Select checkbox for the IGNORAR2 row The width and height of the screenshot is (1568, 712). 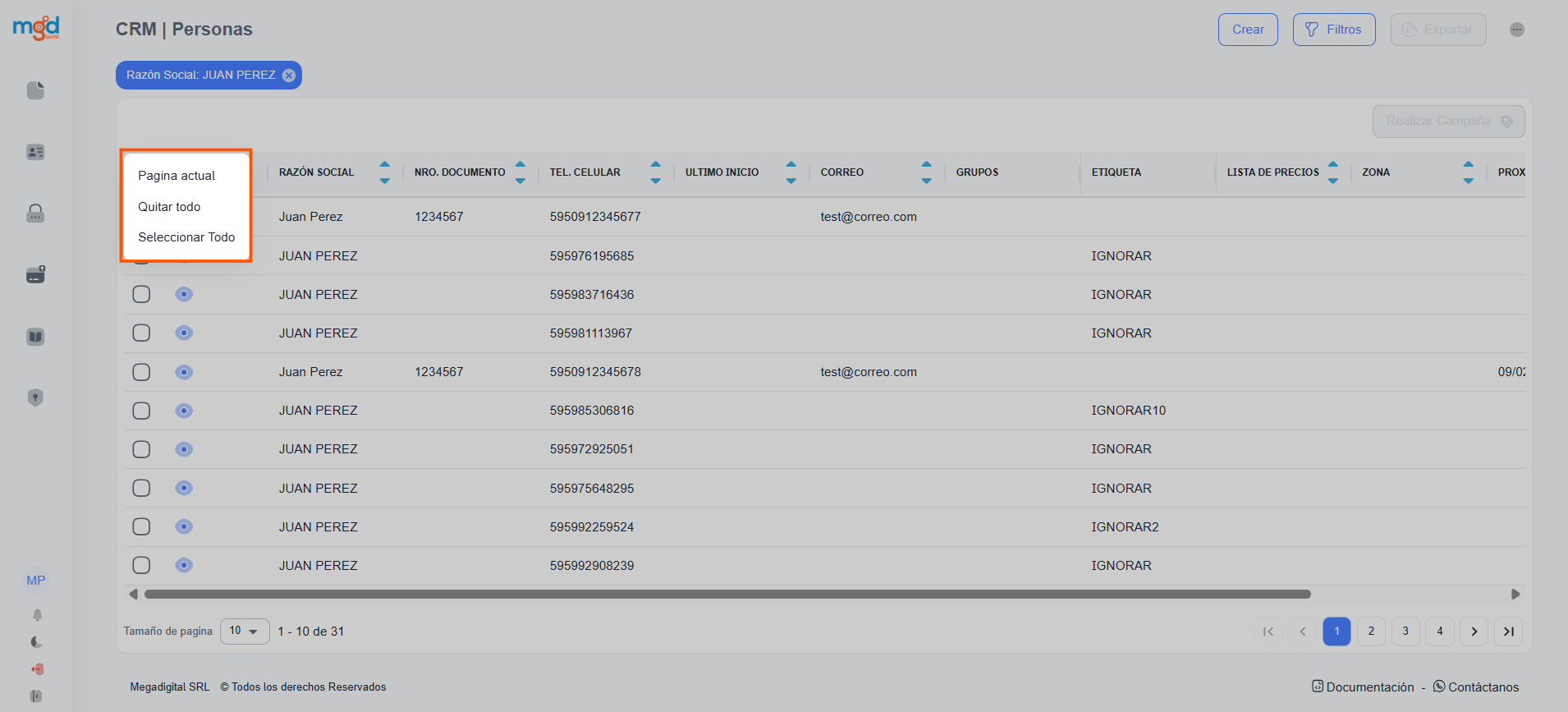(x=141, y=526)
